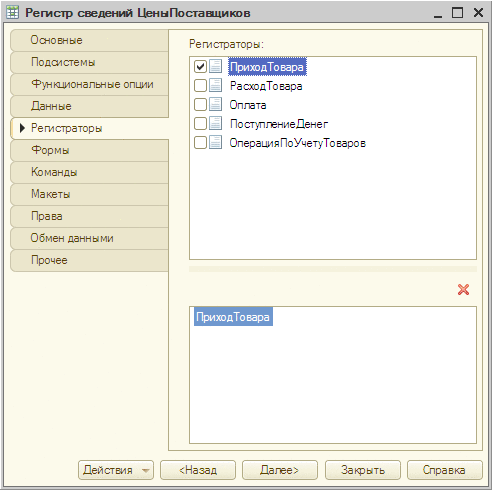Click the ОперацияПоУчетуТоваров document icon

coord(215,142)
